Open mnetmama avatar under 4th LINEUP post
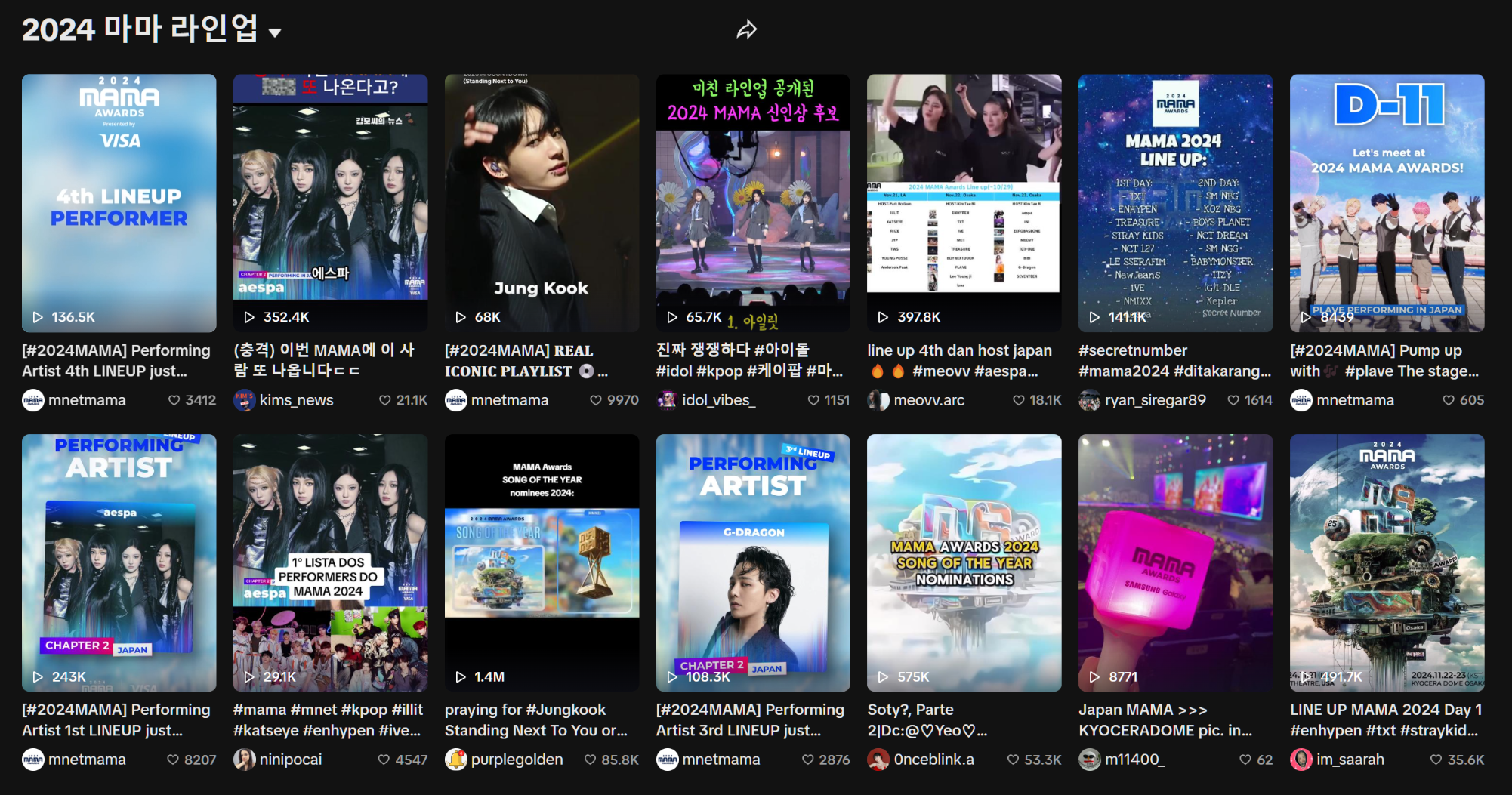 point(33,400)
